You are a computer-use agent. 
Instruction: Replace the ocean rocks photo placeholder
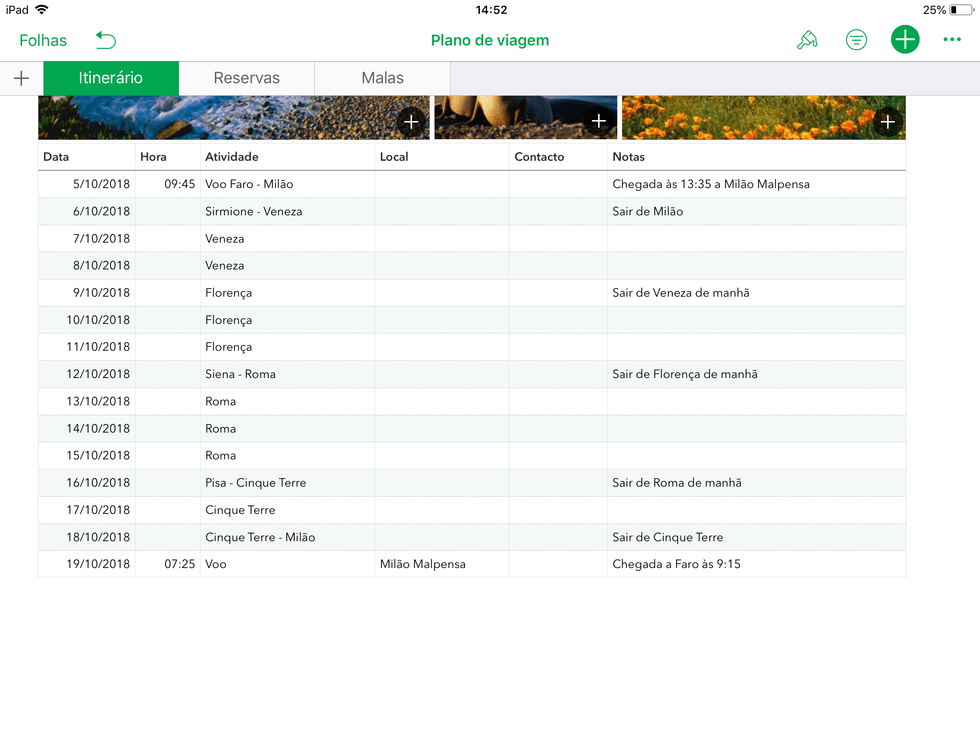(x=411, y=121)
